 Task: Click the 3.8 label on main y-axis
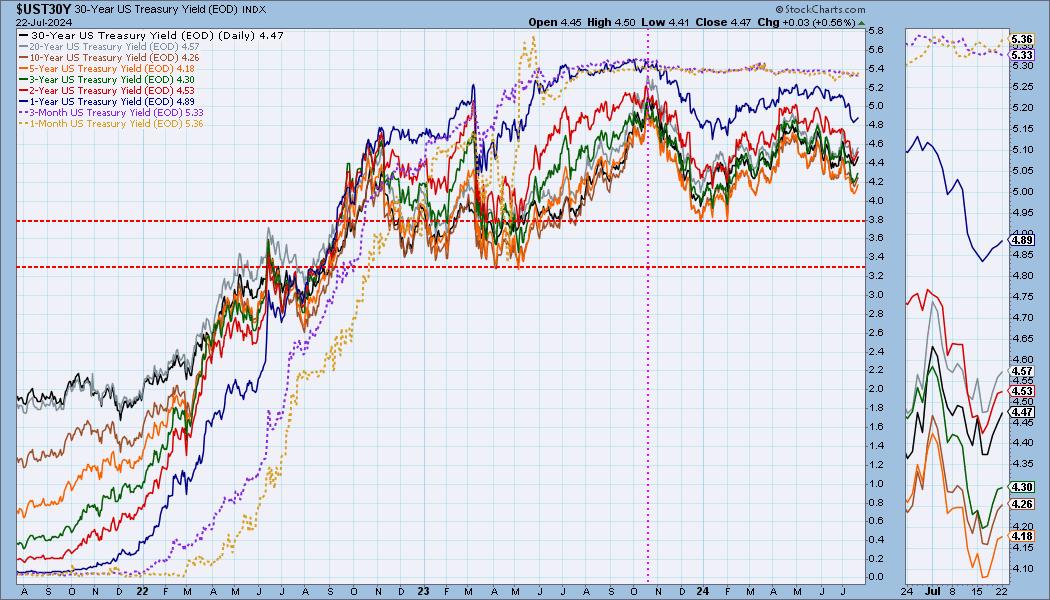[875, 220]
